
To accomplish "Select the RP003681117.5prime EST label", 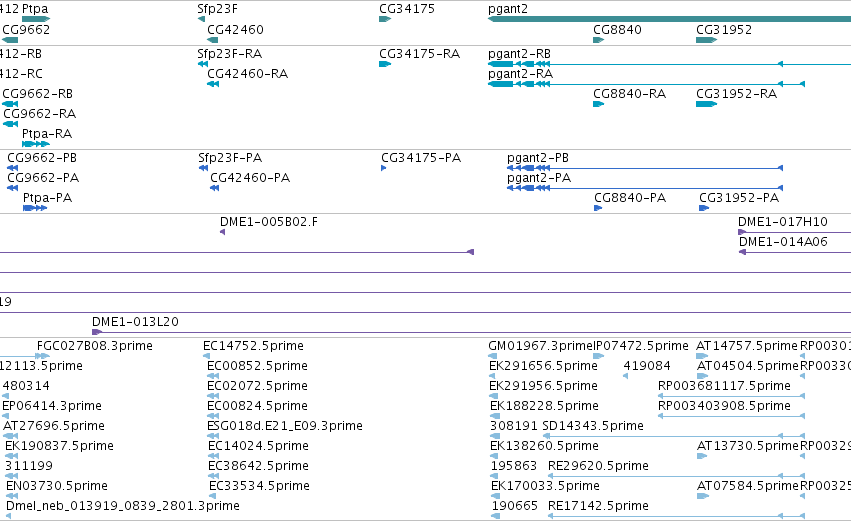I will 724,386.
